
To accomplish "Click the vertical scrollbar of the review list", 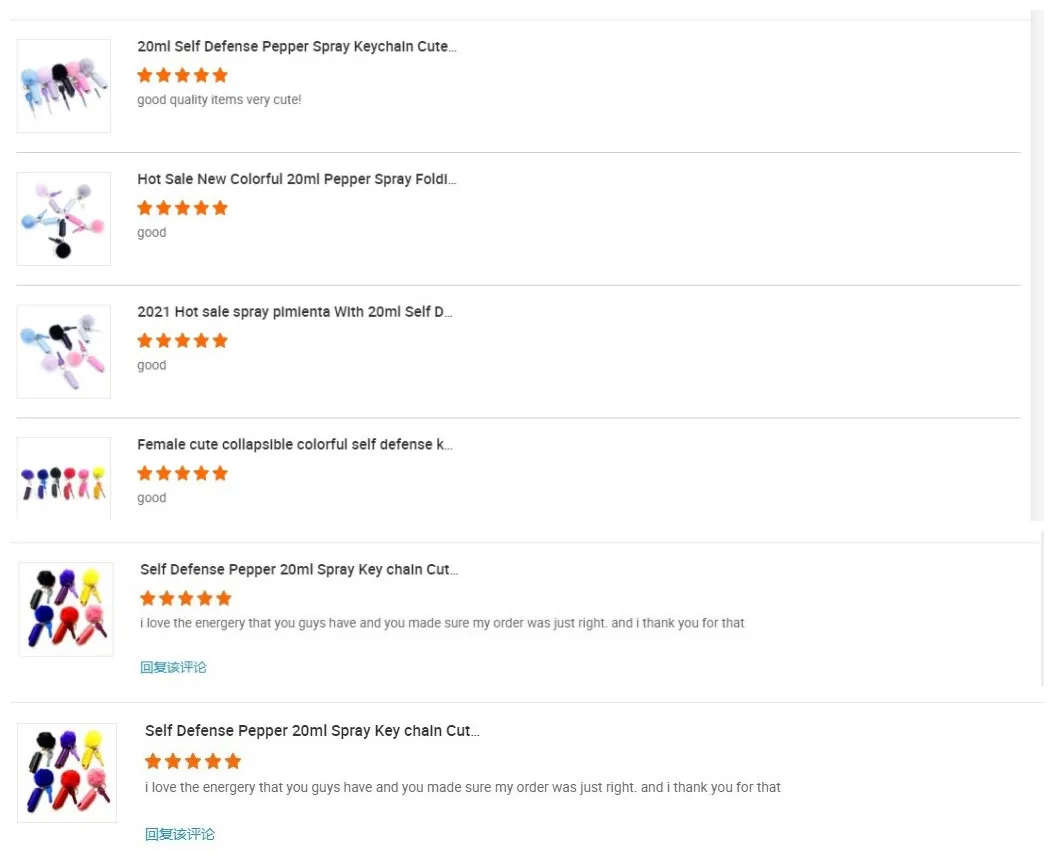I will point(1037,265).
